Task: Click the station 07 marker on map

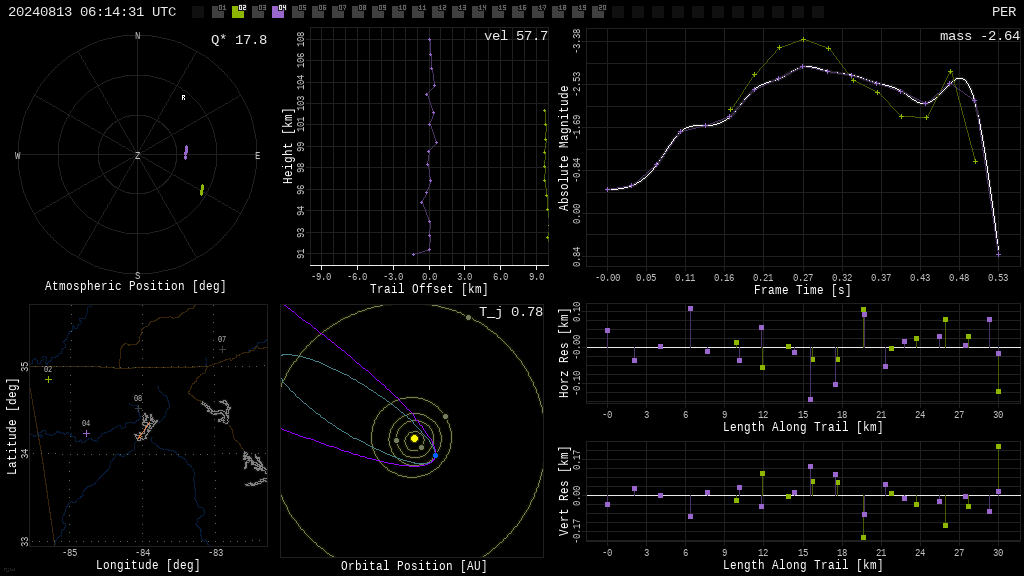Action: click(223, 349)
